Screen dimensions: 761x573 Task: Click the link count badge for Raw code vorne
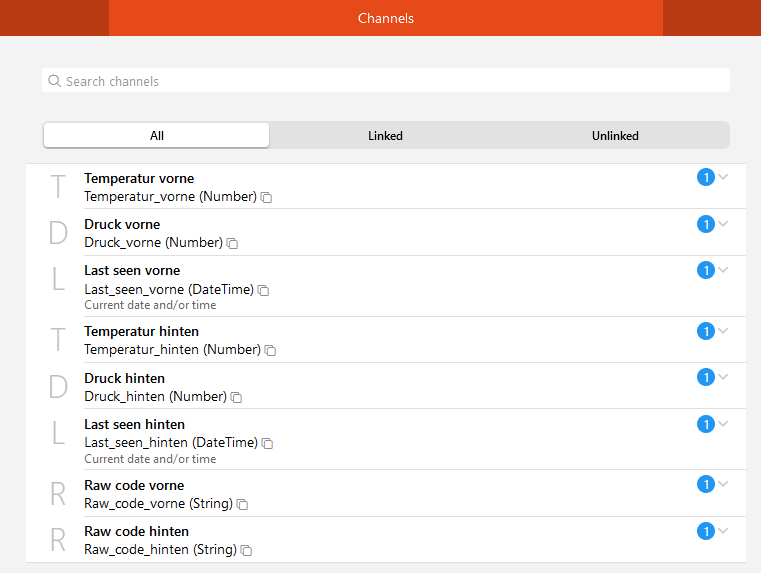705,484
